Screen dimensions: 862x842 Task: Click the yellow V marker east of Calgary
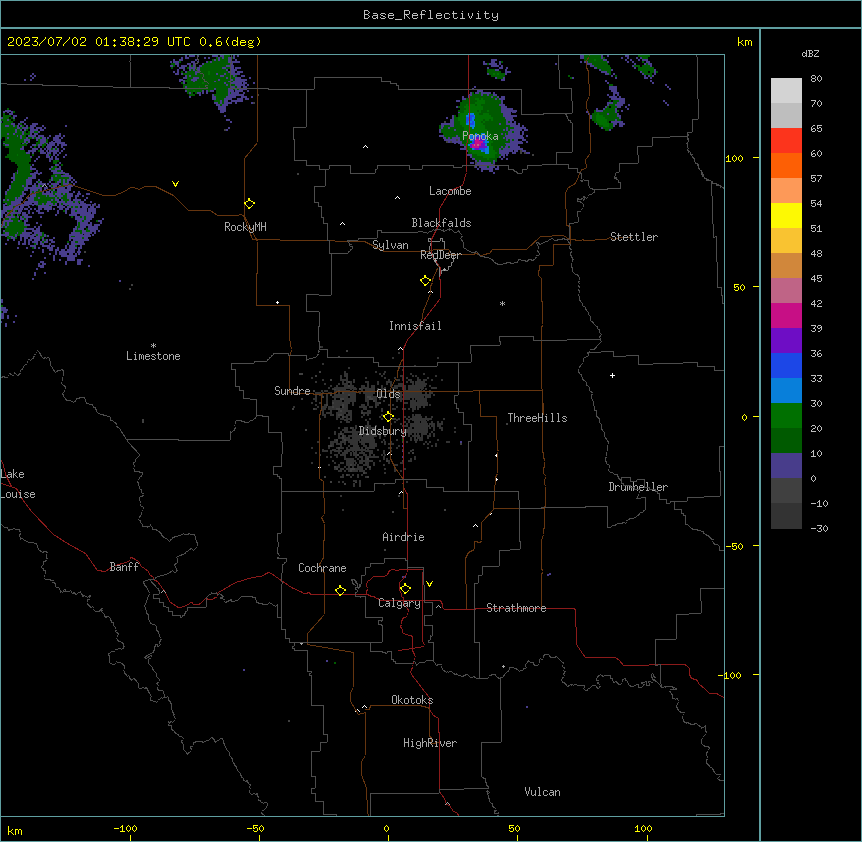[429, 584]
